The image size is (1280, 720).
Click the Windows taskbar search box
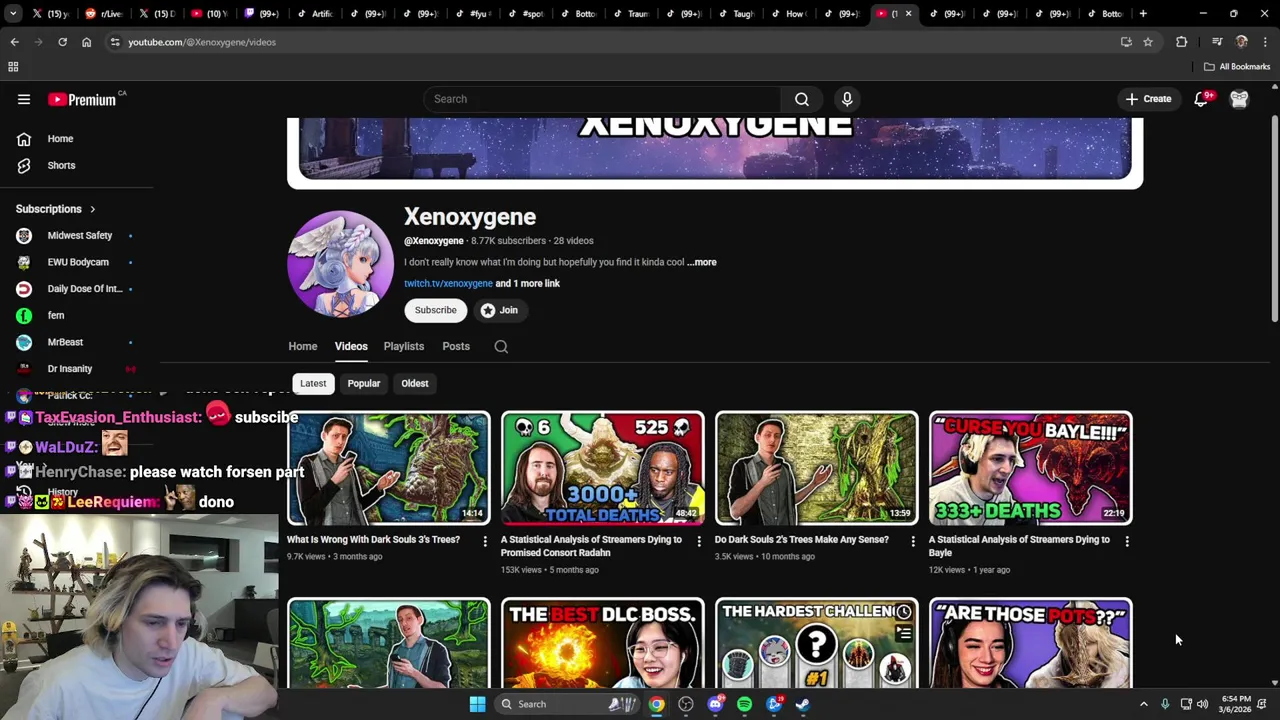tap(568, 704)
